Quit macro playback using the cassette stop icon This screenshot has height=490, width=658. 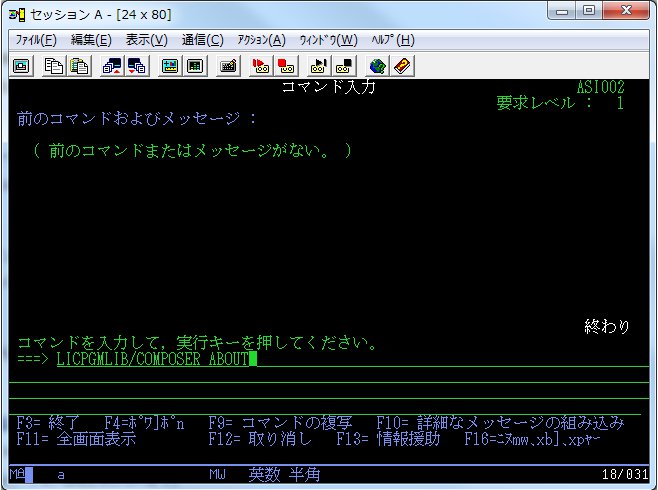click(x=344, y=66)
